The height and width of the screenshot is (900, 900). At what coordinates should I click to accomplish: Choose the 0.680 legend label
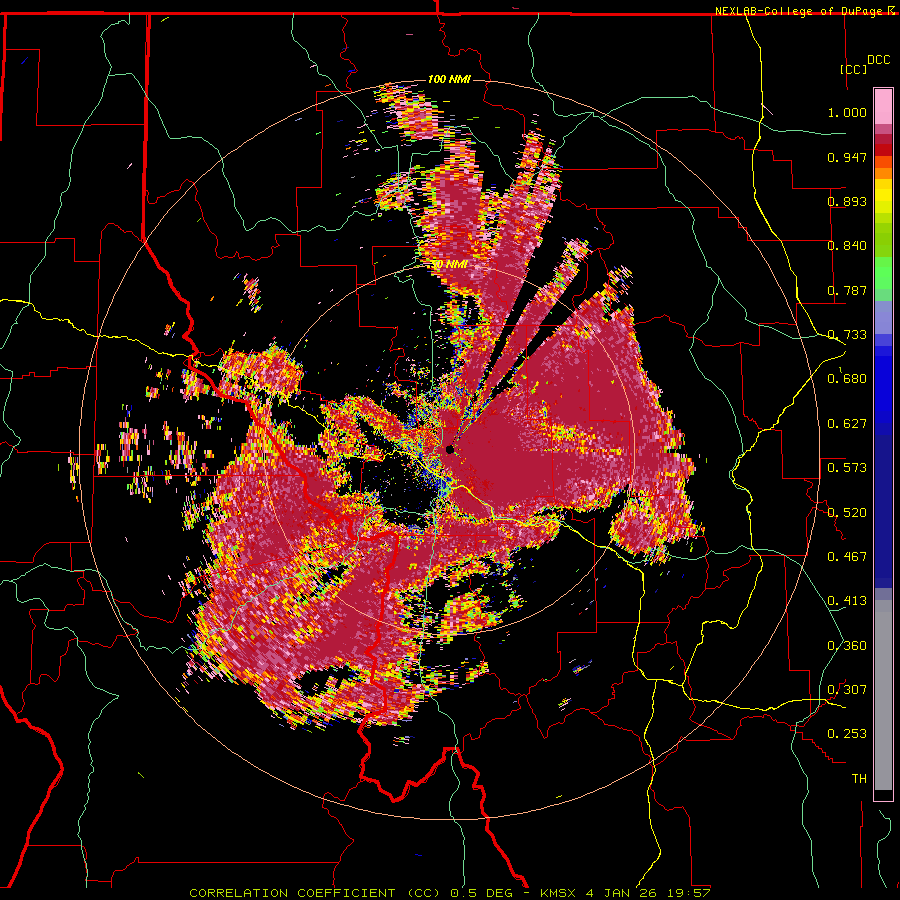click(x=847, y=379)
